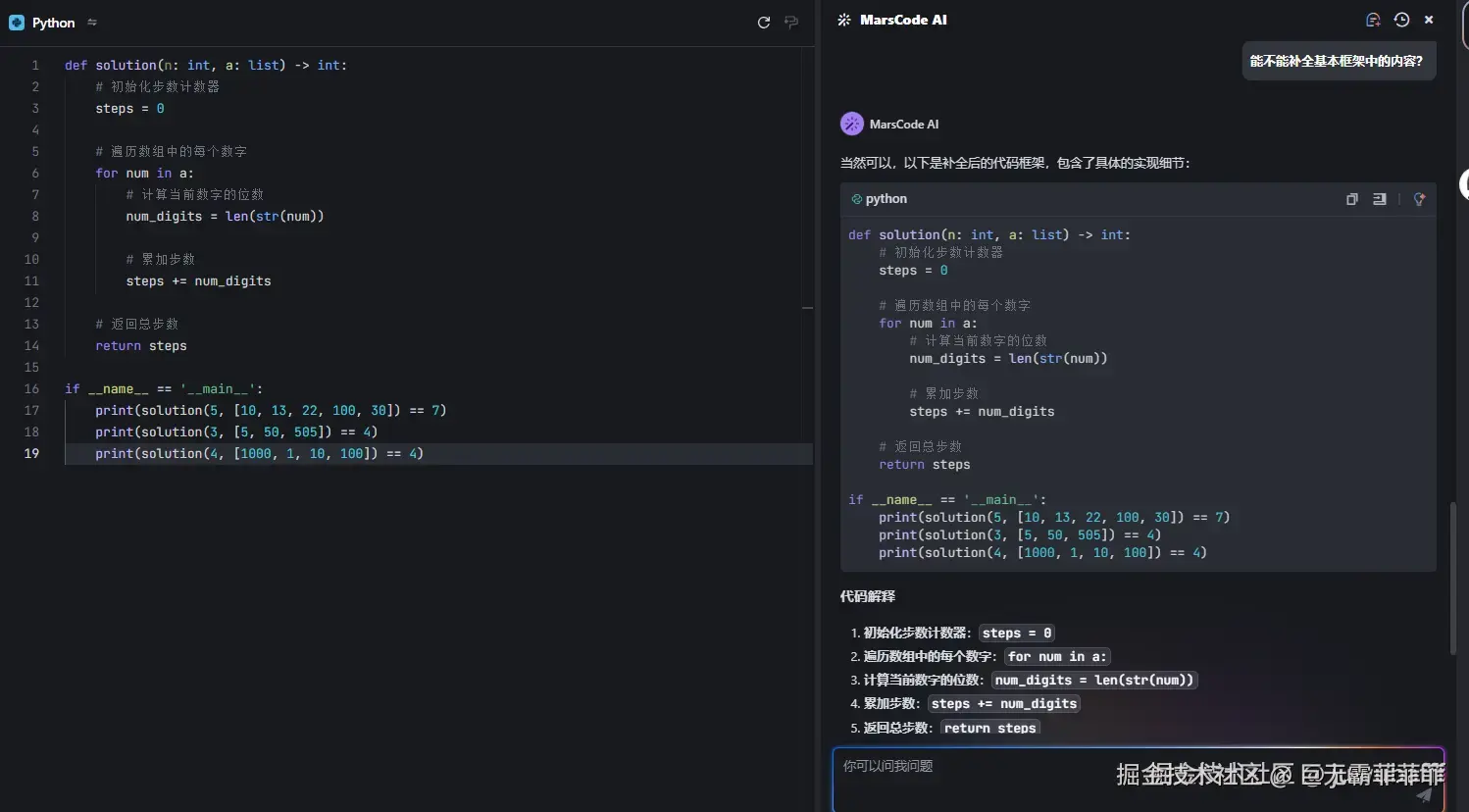Click the Python logo icon in editor header
1469x812 pixels.
click(17, 23)
